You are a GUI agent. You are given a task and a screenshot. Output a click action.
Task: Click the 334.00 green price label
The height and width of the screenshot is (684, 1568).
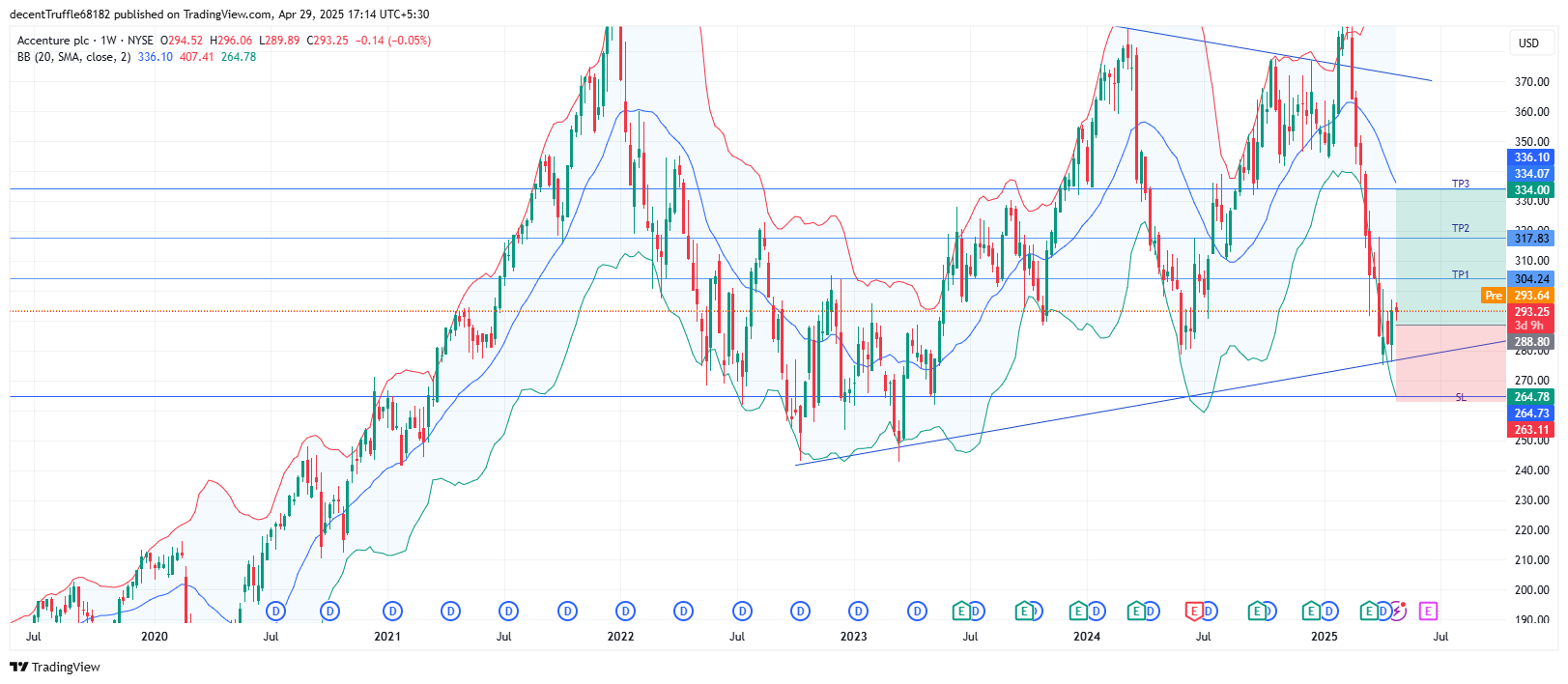pyautogui.click(x=1531, y=190)
